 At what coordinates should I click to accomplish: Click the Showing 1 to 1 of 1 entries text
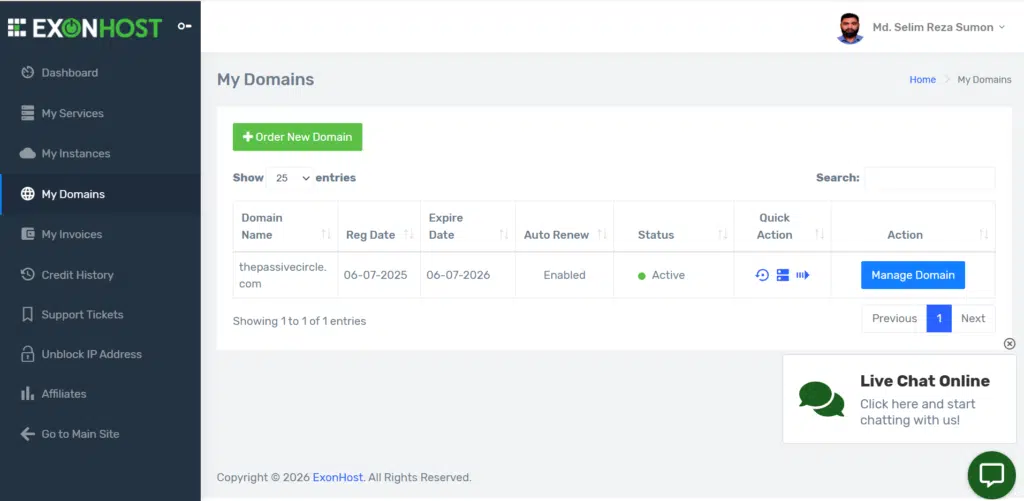coord(299,321)
